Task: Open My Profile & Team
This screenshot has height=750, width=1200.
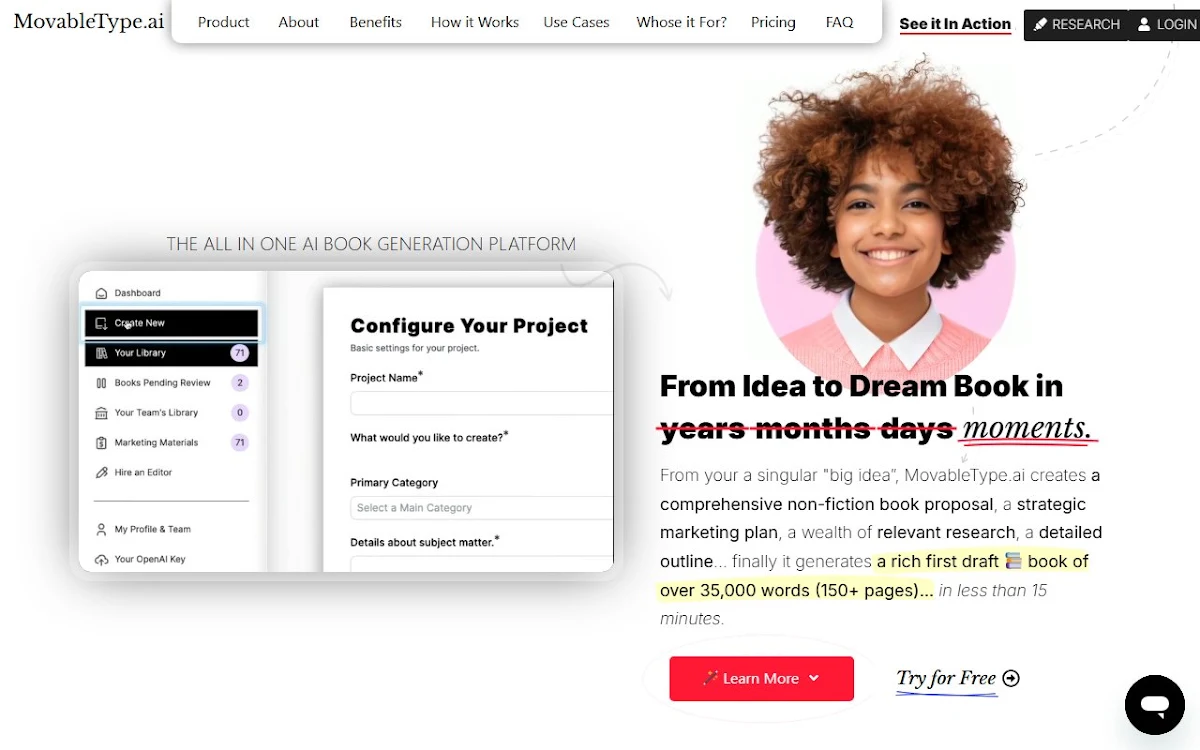Action: (152, 529)
